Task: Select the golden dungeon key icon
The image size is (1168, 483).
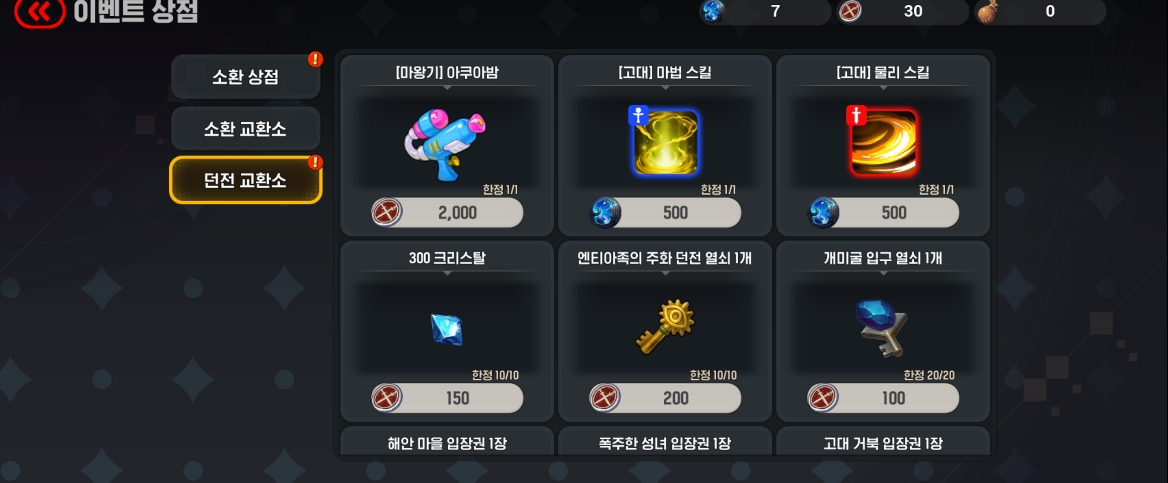Action: point(664,326)
